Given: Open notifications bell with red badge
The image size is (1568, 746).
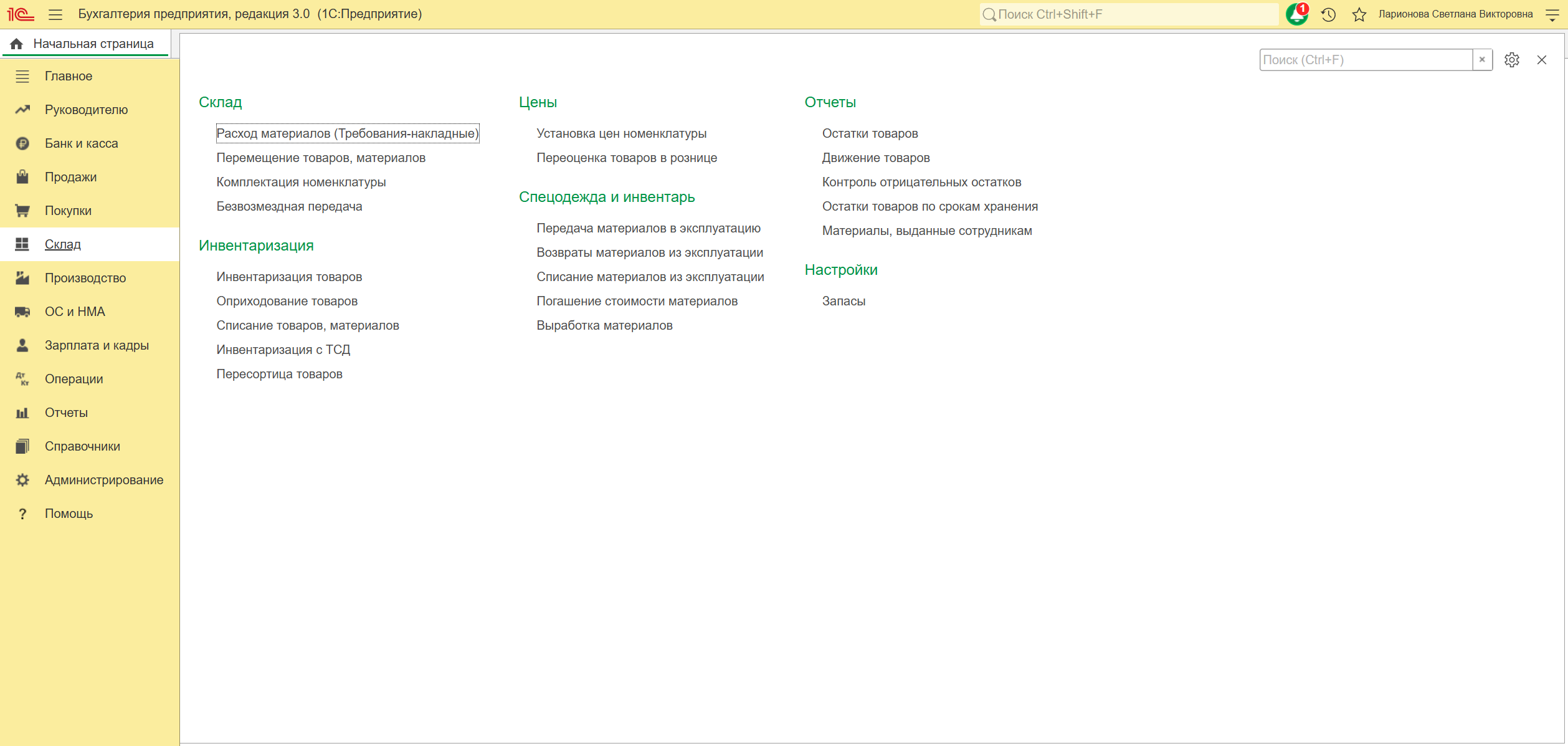Looking at the screenshot, I should 1297,14.
